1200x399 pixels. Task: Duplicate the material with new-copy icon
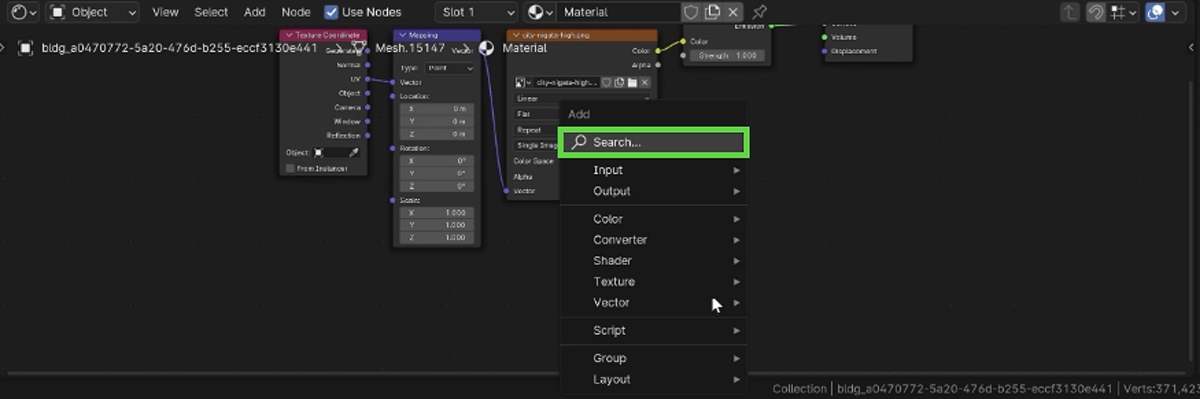712,12
